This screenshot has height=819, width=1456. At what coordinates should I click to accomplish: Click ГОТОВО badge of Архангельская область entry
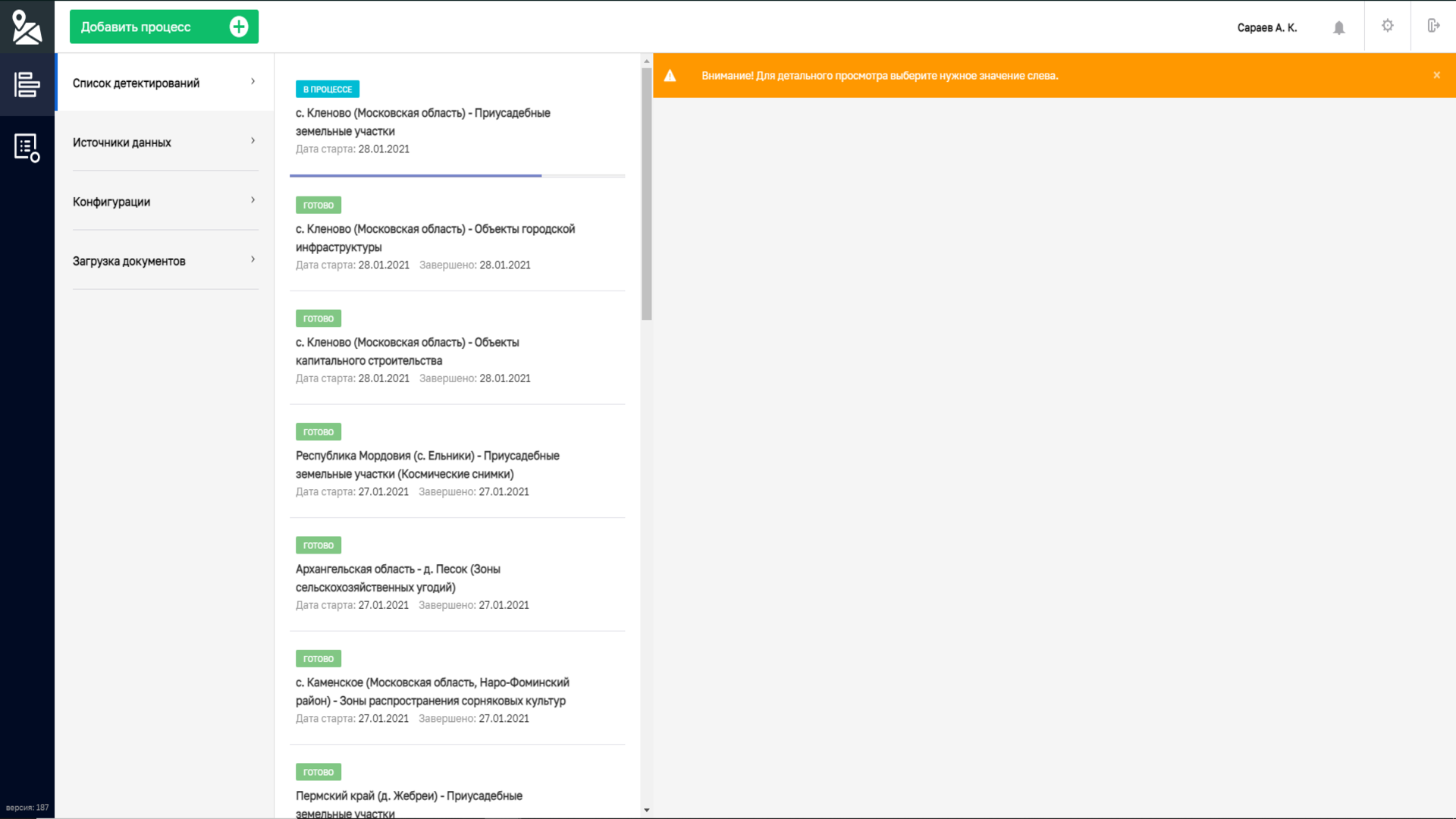[x=318, y=545]
